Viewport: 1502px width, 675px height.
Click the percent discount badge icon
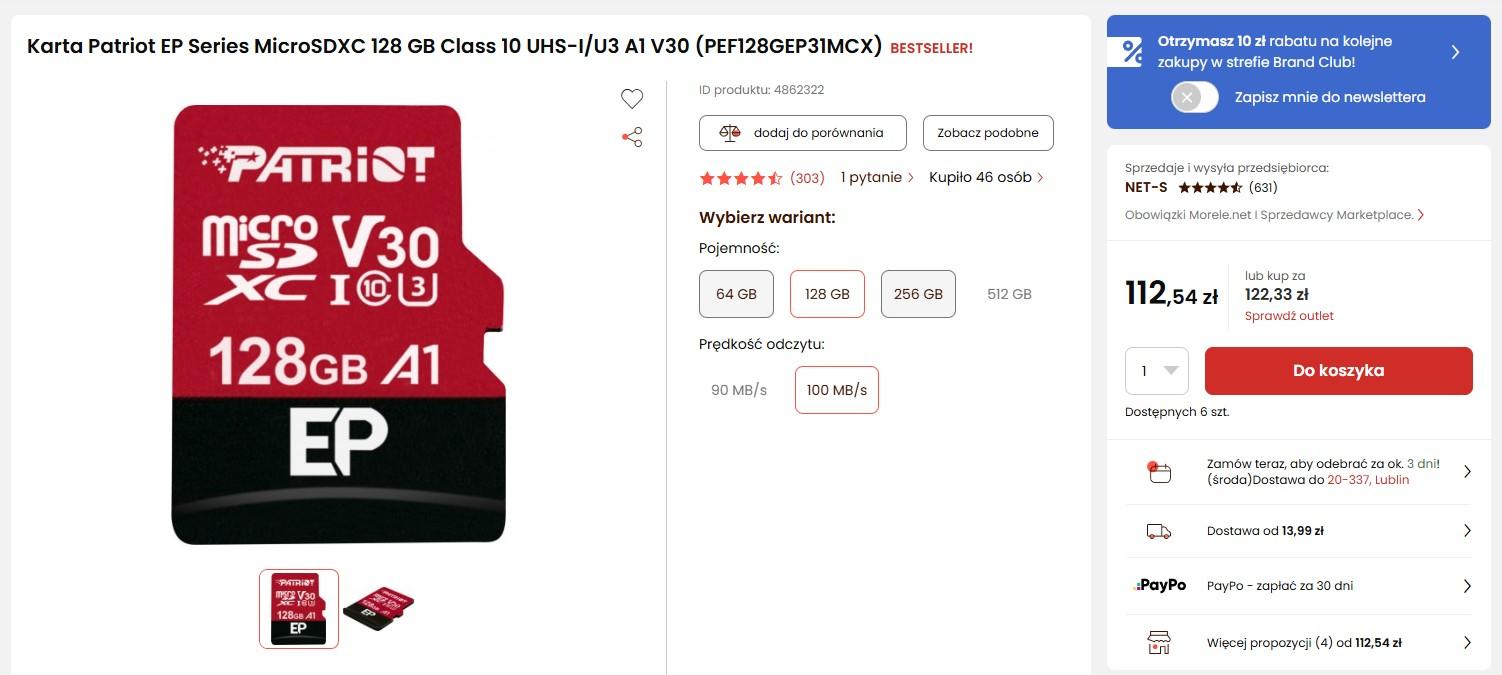[1131, 51]
